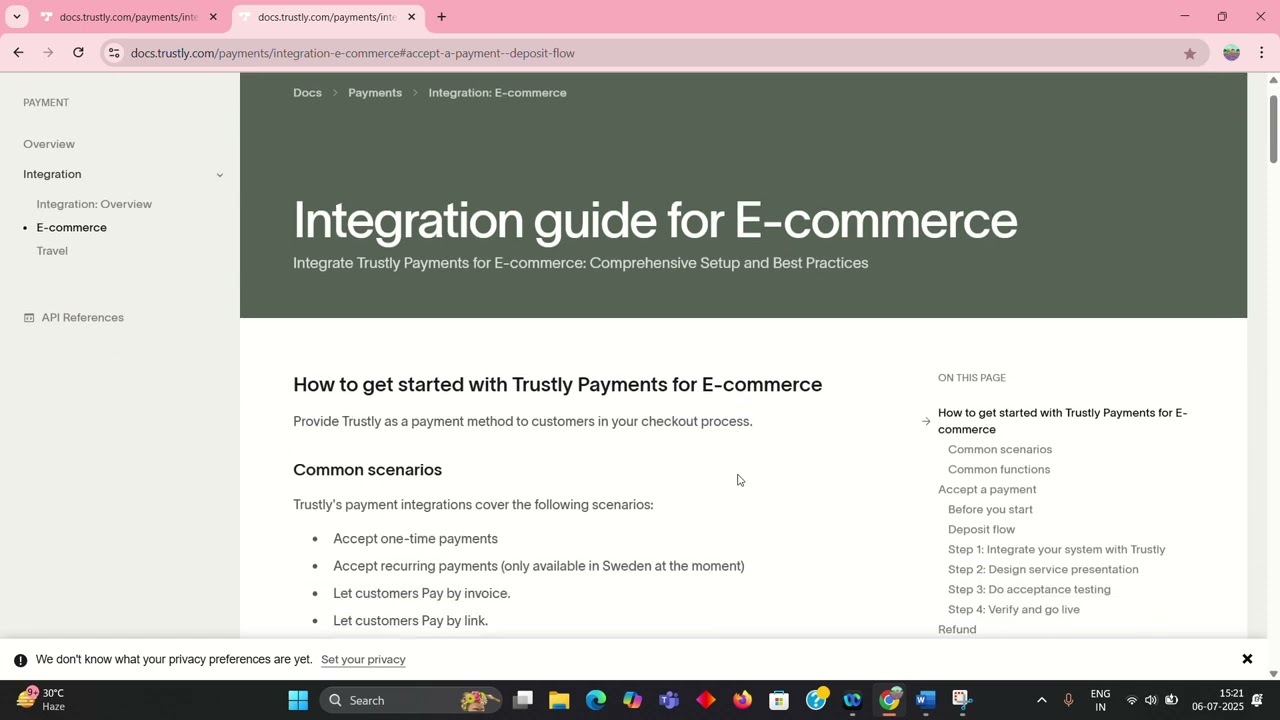Click the API References icon

[29, 318]
